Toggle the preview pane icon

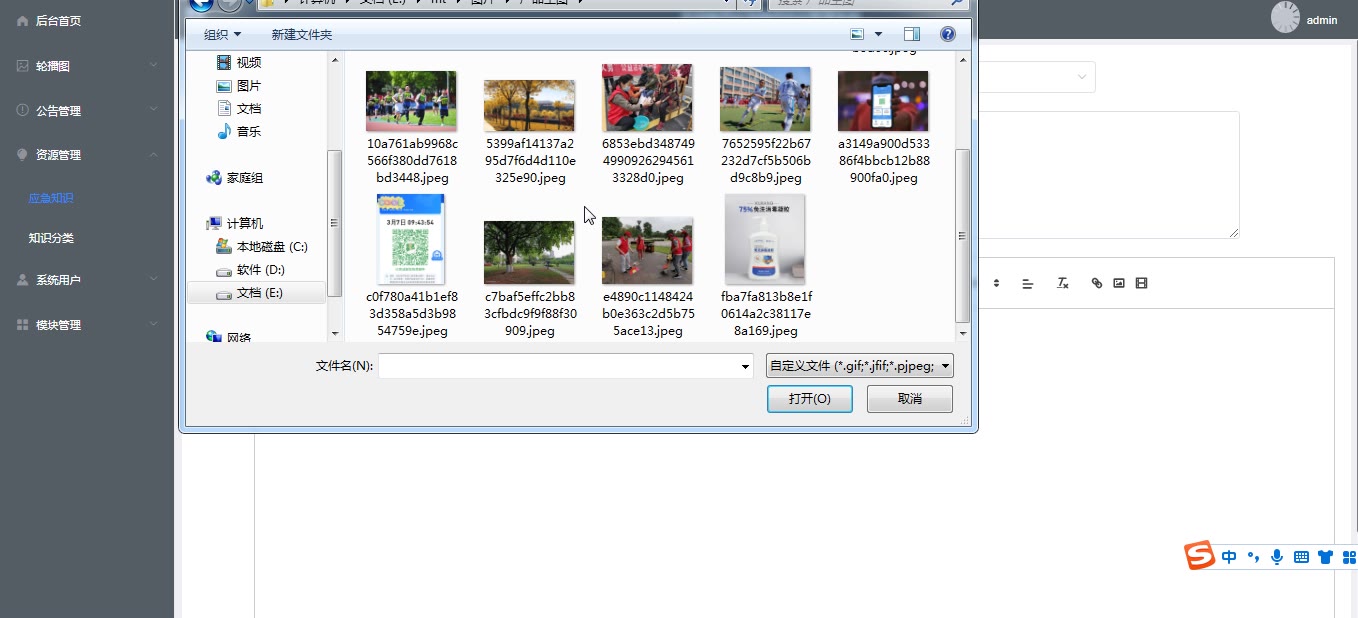coord(911,34)
